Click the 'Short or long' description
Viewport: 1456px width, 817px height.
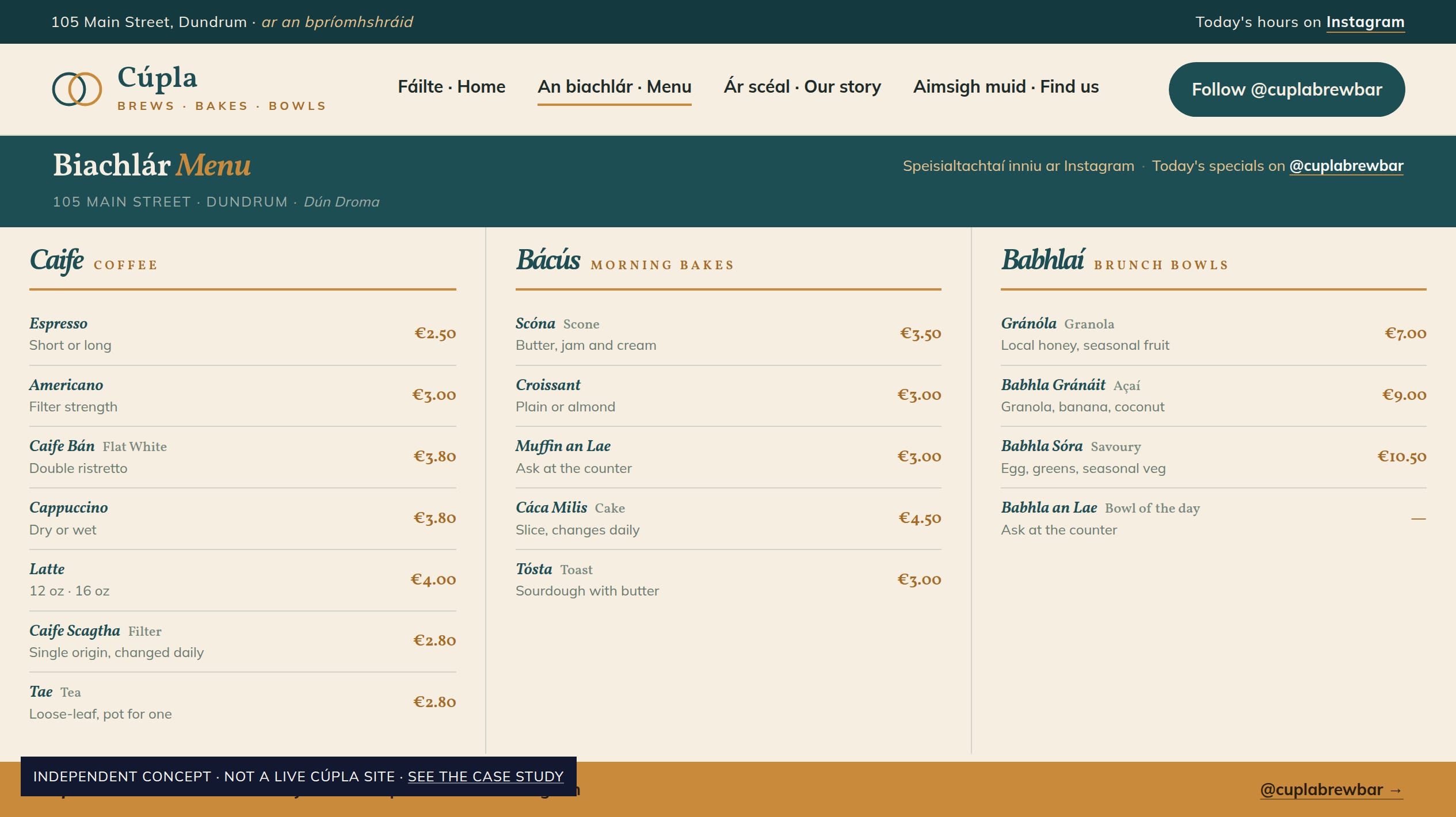(x=70, y=345)
